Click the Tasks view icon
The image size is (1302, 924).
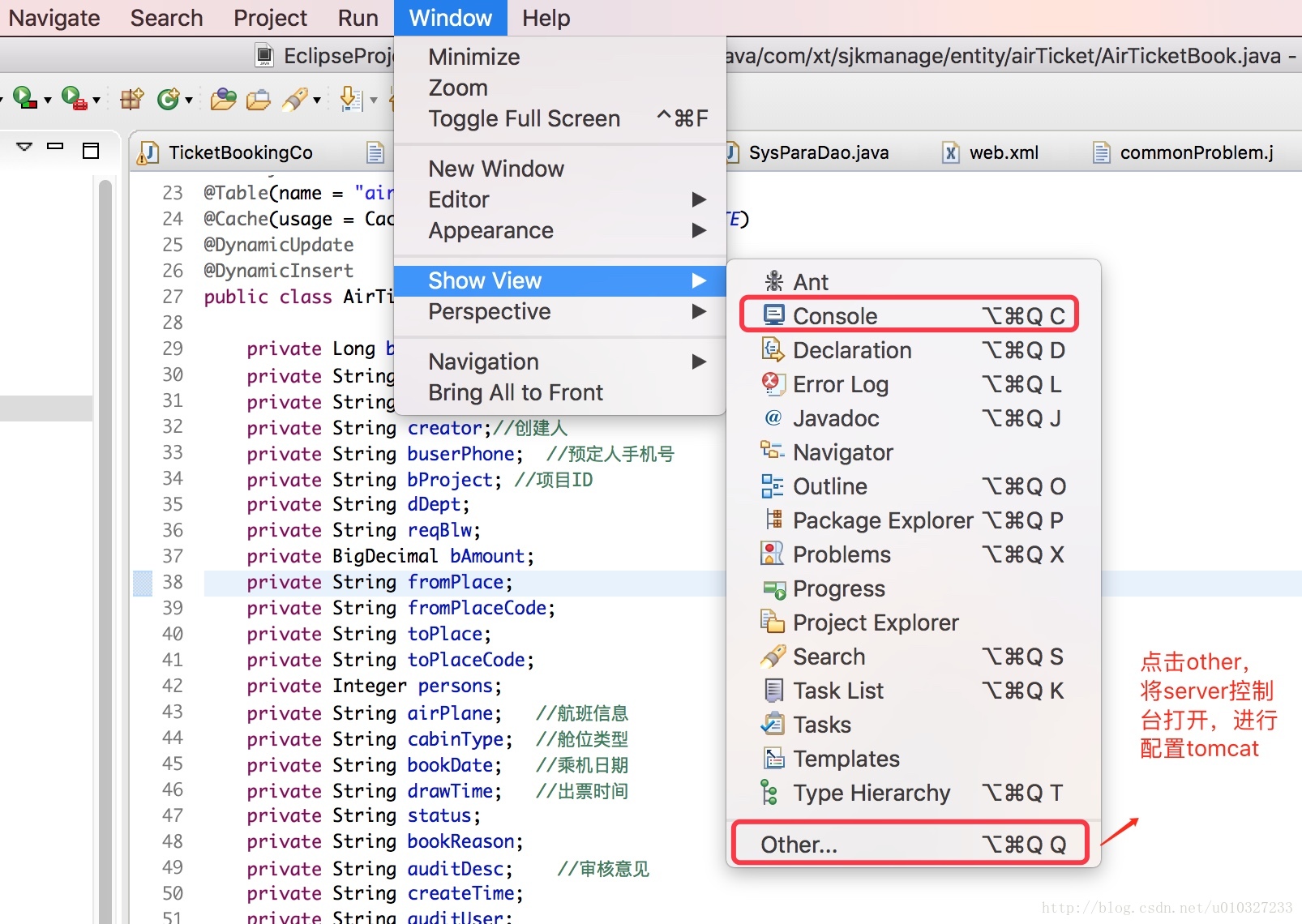tap(773, 724)
